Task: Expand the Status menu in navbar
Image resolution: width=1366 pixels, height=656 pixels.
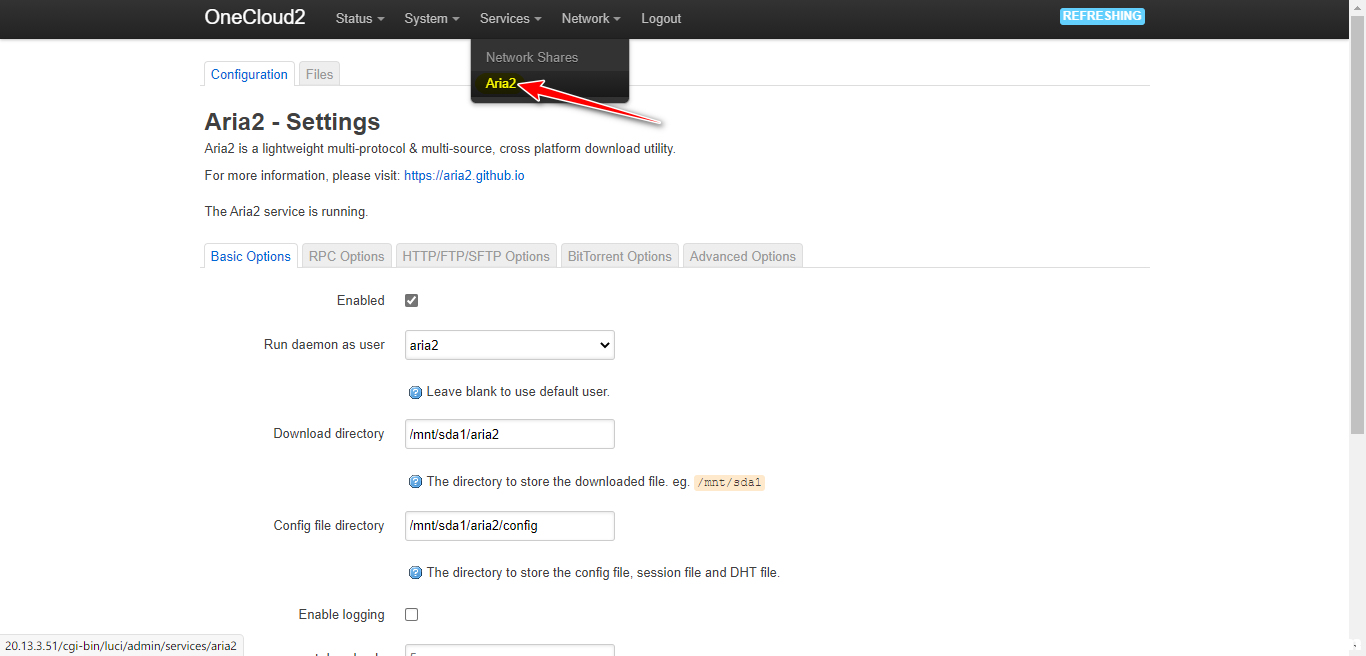Action: [x=359, y=19]
